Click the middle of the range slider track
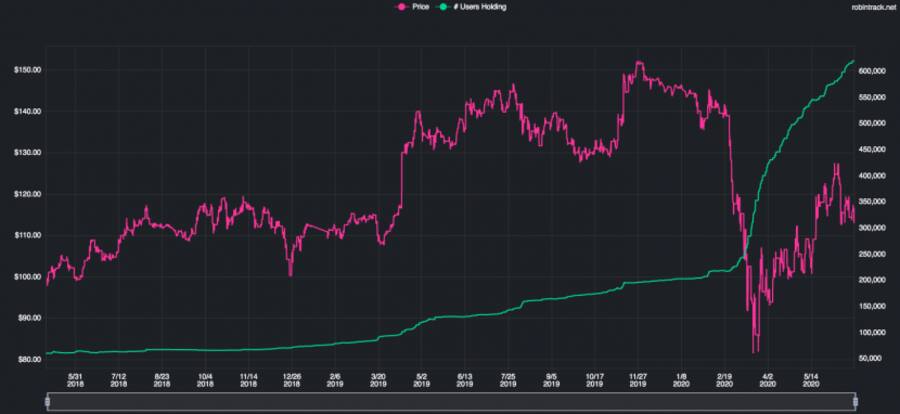This screenshot has width=900, height=414. click(x=451, y=400)
